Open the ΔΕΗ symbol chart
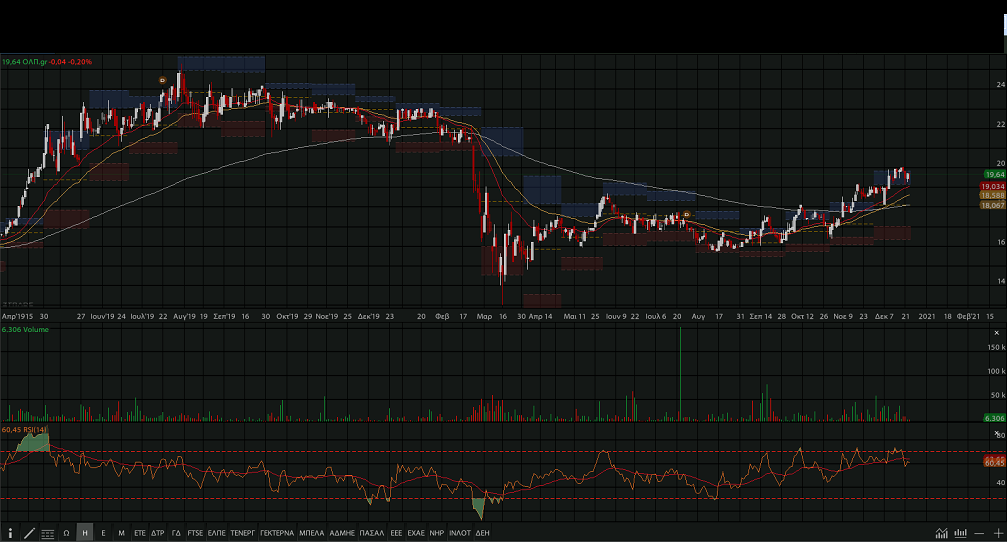This screenshot has height=542, width=1007. pyautogui.click(x=482, y=533)
